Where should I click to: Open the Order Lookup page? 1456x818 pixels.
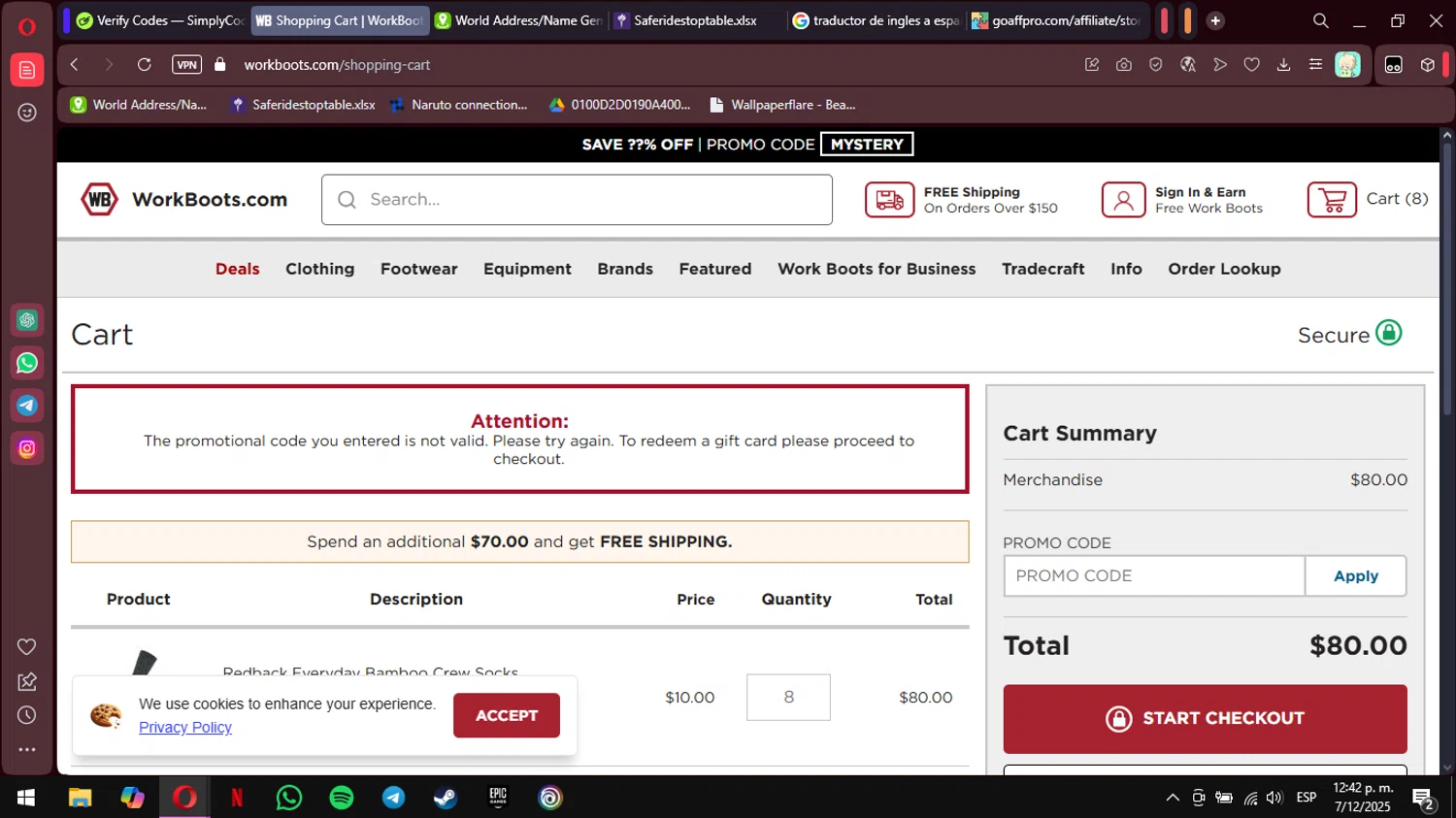pyautogui.click(x=1224, y=269)
